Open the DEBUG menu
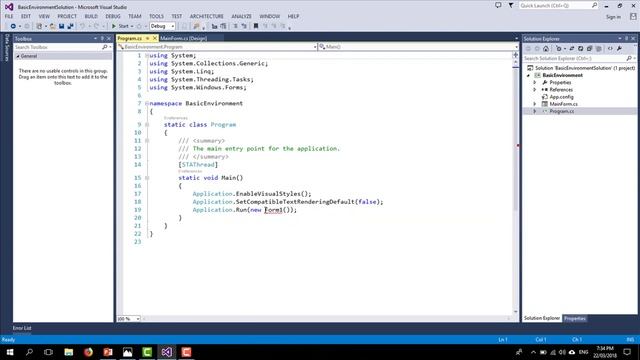Image resolution: width=640 pixels, height=360 pixels. 113,16
